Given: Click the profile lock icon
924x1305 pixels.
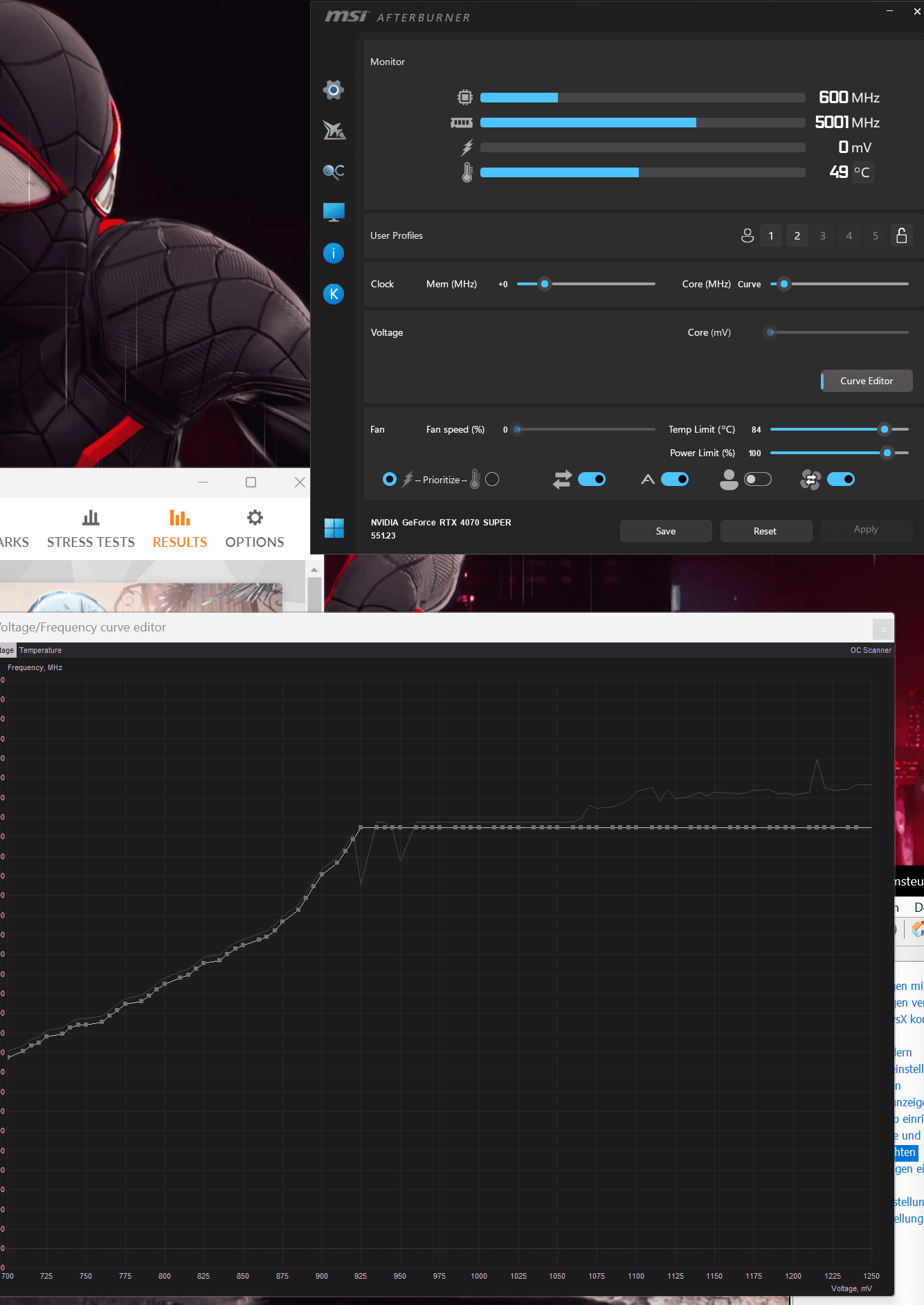Looking at the screenshot, I should tap(901, 235).
